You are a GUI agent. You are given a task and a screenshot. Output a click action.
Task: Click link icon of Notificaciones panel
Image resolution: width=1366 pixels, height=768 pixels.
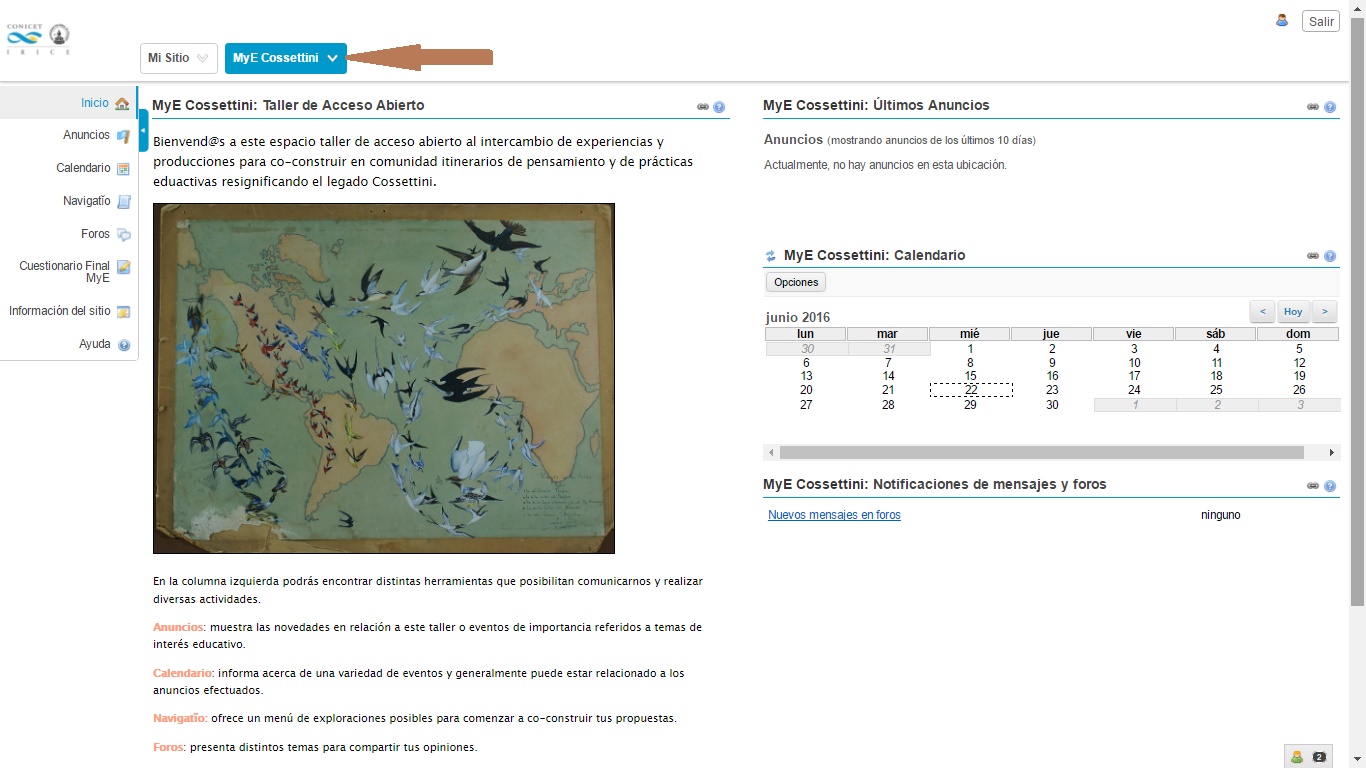[1313, 486]
